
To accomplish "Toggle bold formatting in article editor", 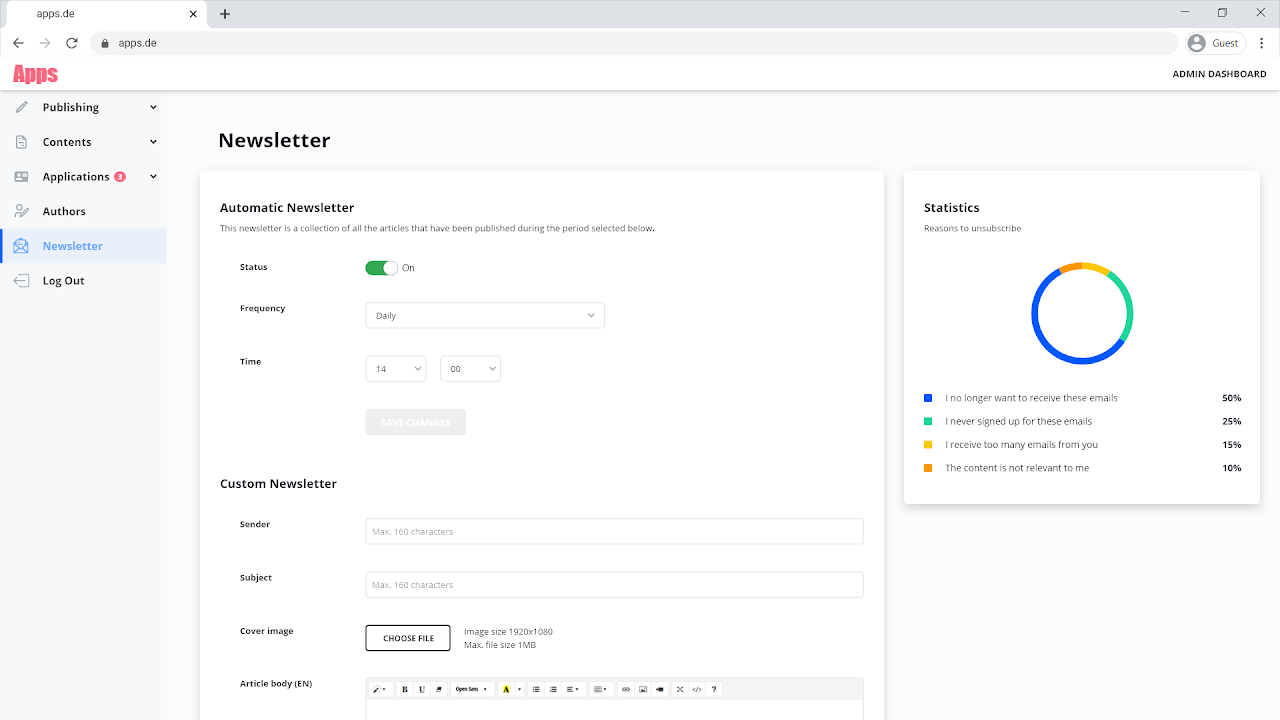I will pos(405,689).
